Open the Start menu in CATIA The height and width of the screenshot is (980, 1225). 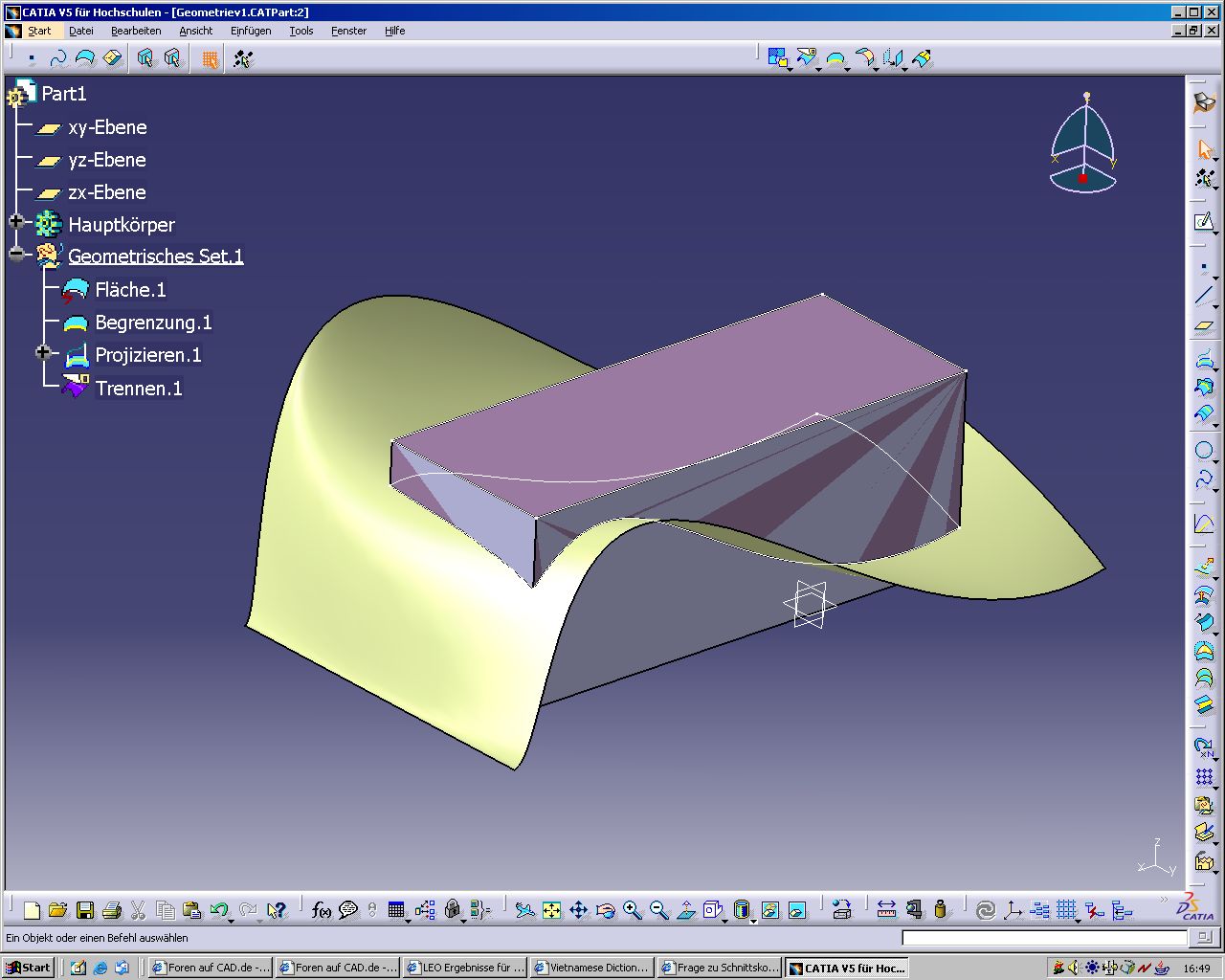pos(39,31)
